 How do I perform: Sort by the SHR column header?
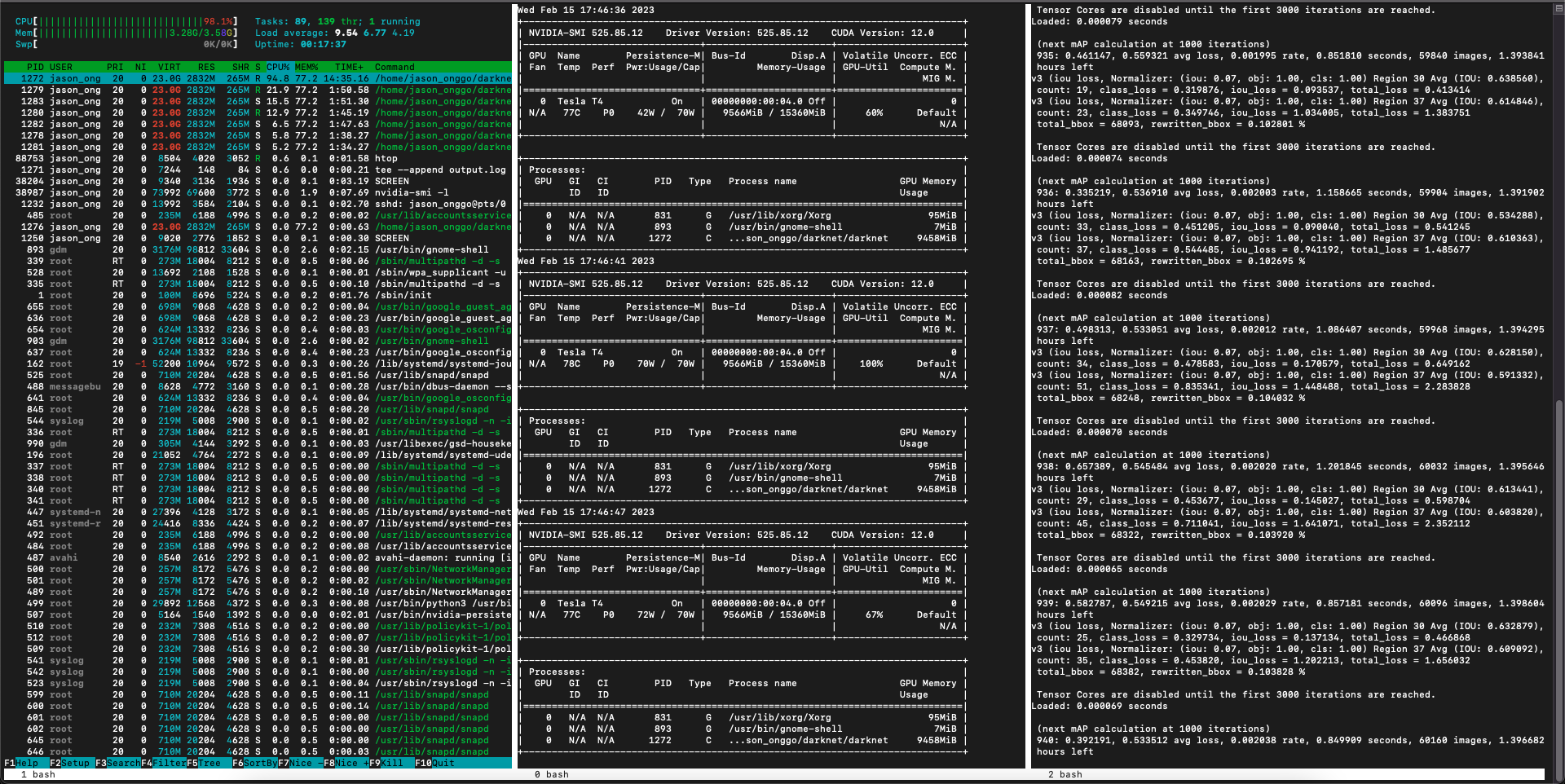point(240,67)
